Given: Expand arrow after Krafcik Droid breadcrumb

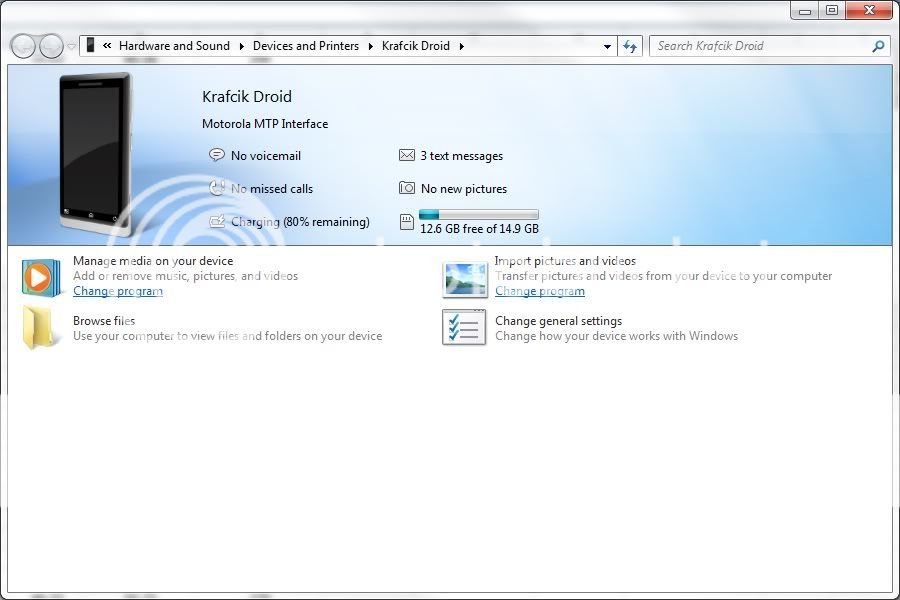Looking at the screenshot, I should [x=461, y=46].
